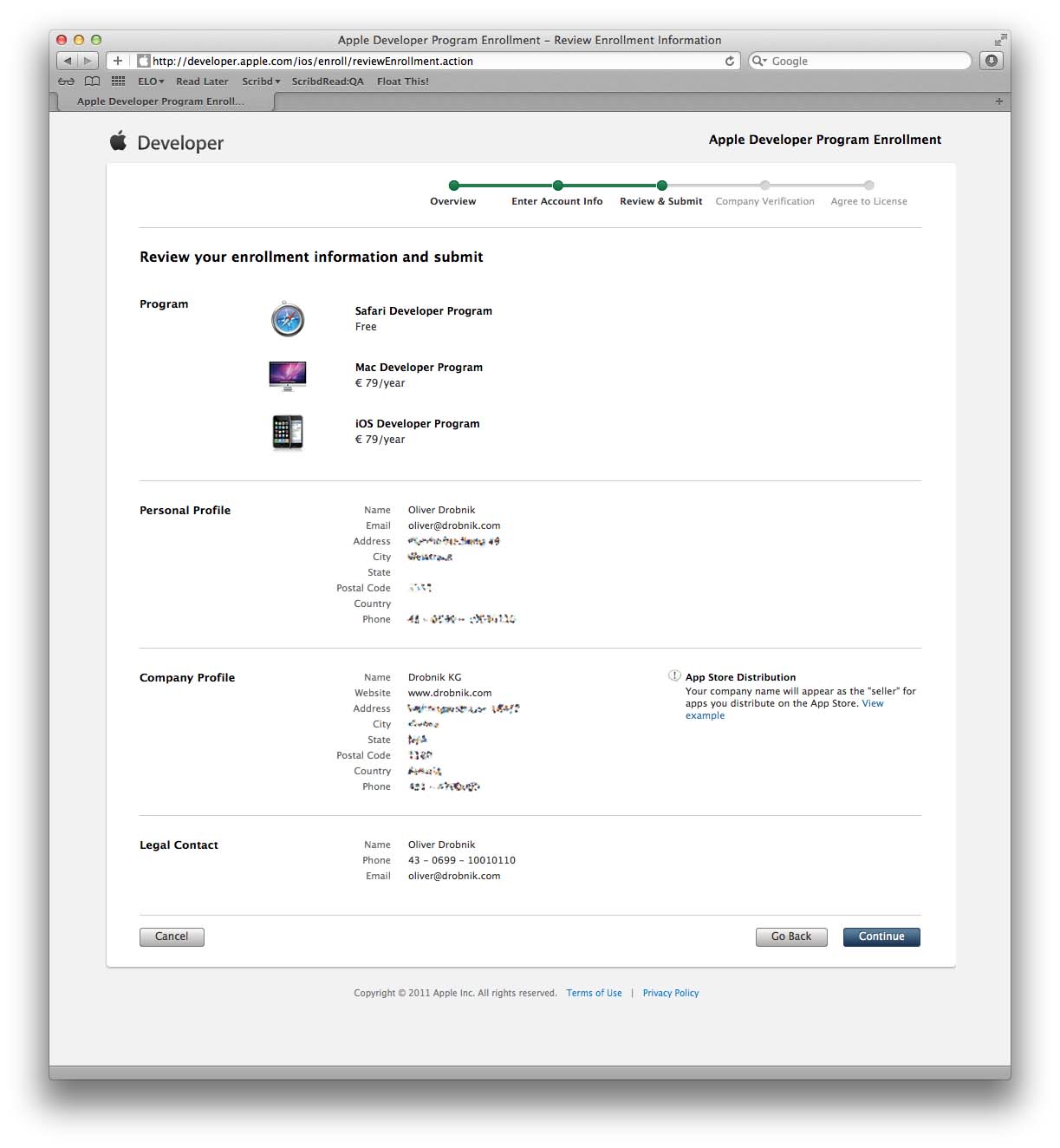Click the Safari compass program icon
This screenshot has height=1148, width=1060.
coord(288,319)
